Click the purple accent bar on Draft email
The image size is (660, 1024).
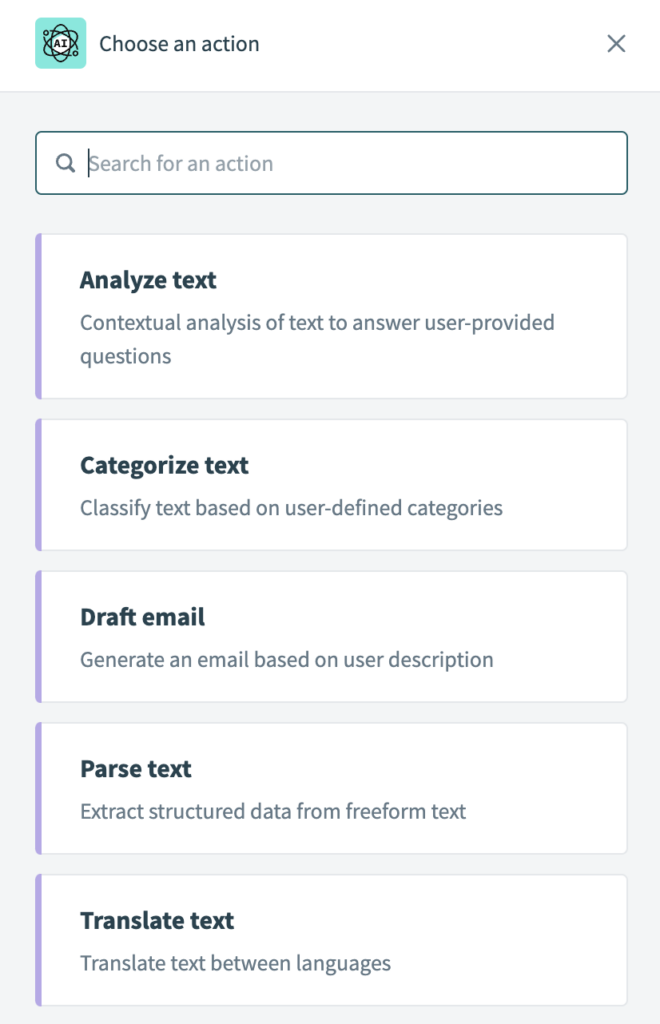pos(39,637)
